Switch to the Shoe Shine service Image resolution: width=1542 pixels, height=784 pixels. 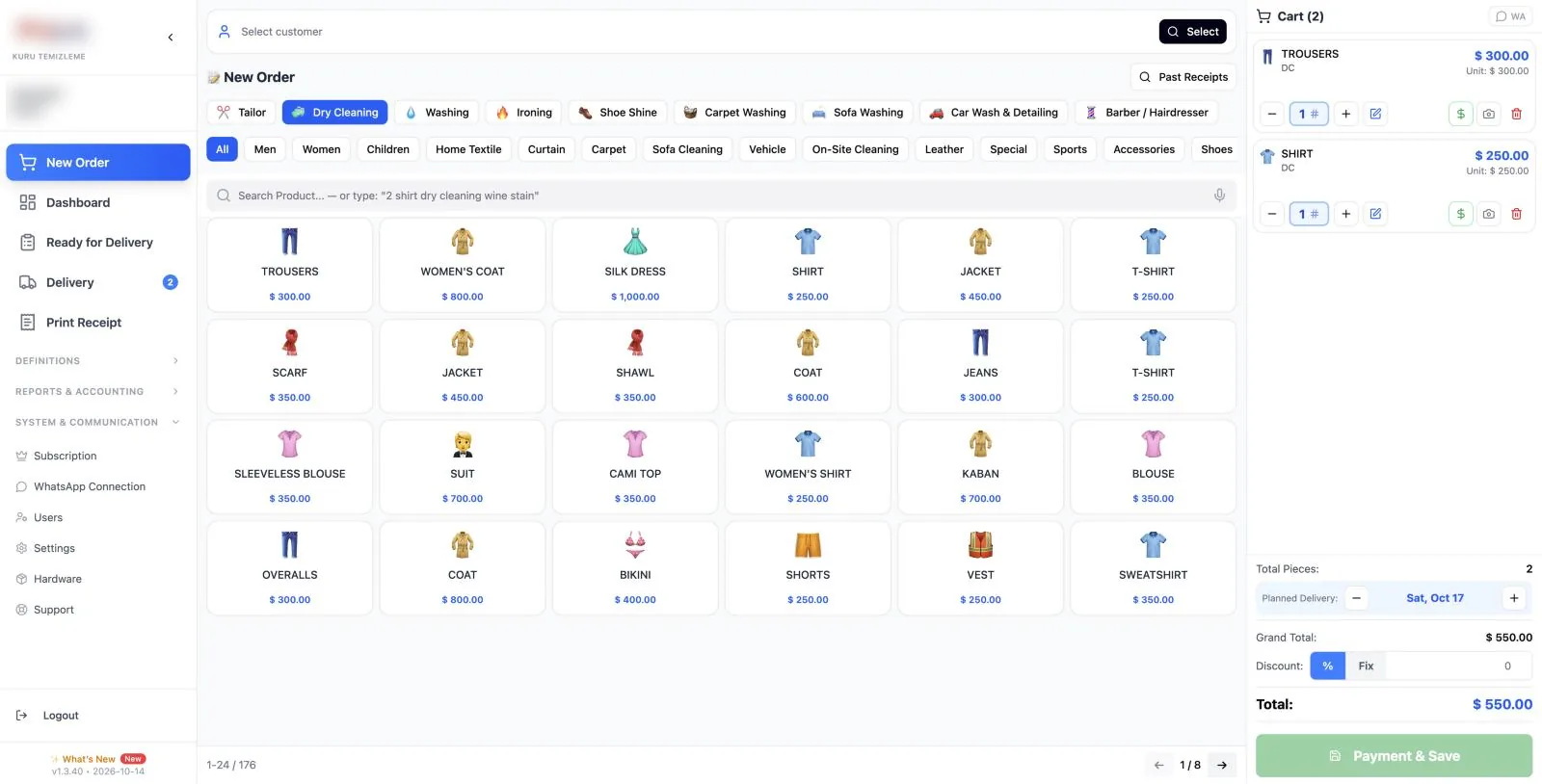tap(618, 113)
